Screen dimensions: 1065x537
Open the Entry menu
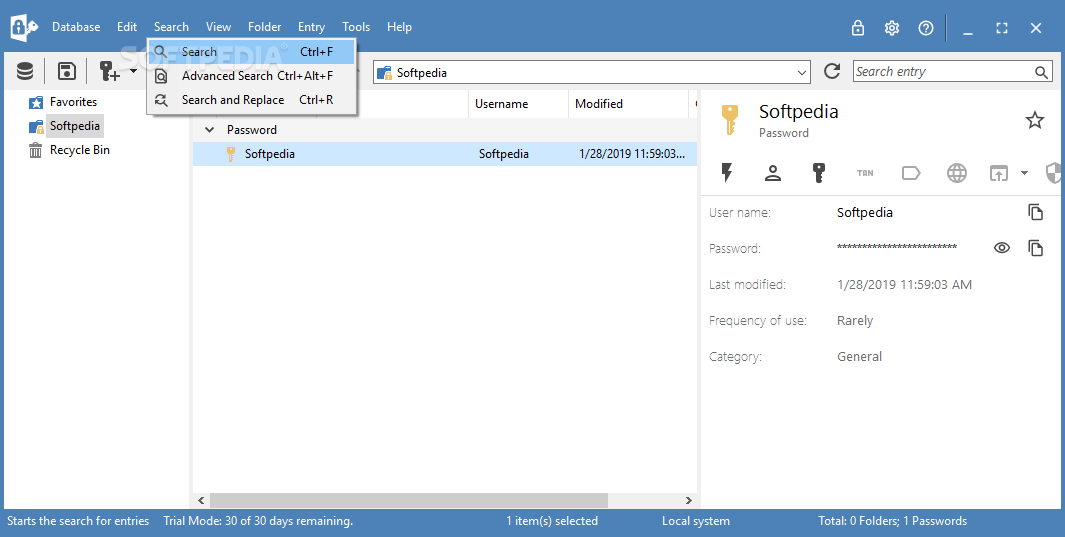[x=311, y=27]
